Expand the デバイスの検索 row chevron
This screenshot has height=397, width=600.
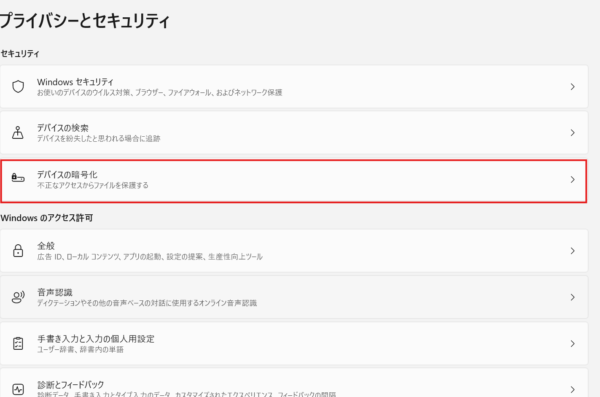572,133
